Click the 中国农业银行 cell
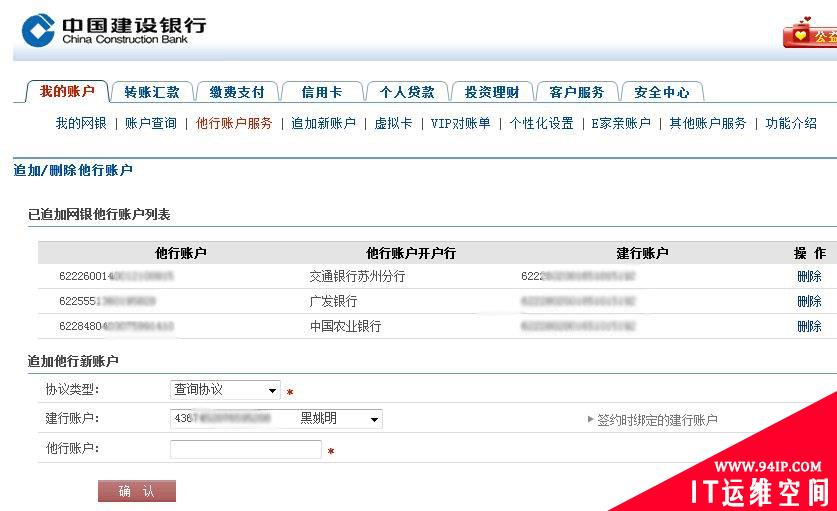The image size is (837, 511). [x=345, y=326]
